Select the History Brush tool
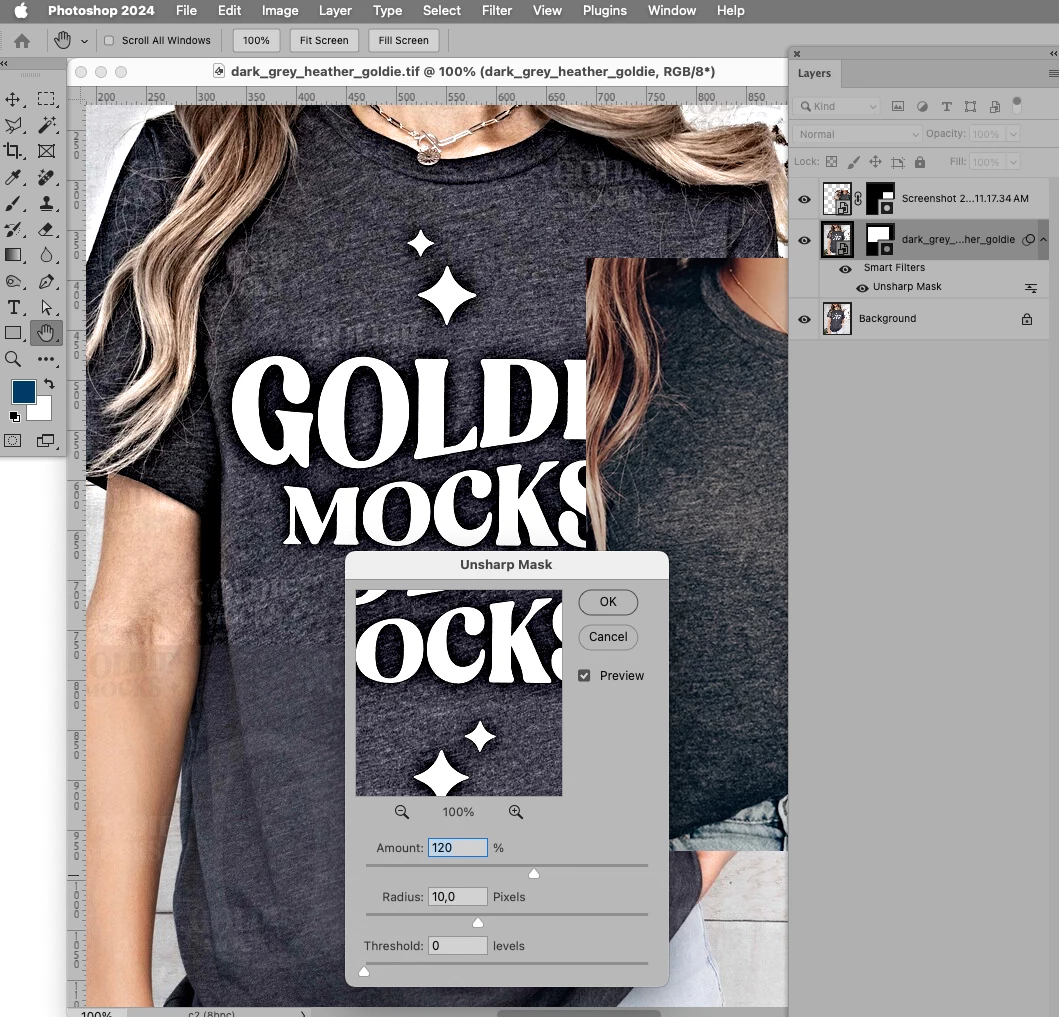The height and width of the screenshot is (1017, 1059). click(x=13, y=230)
